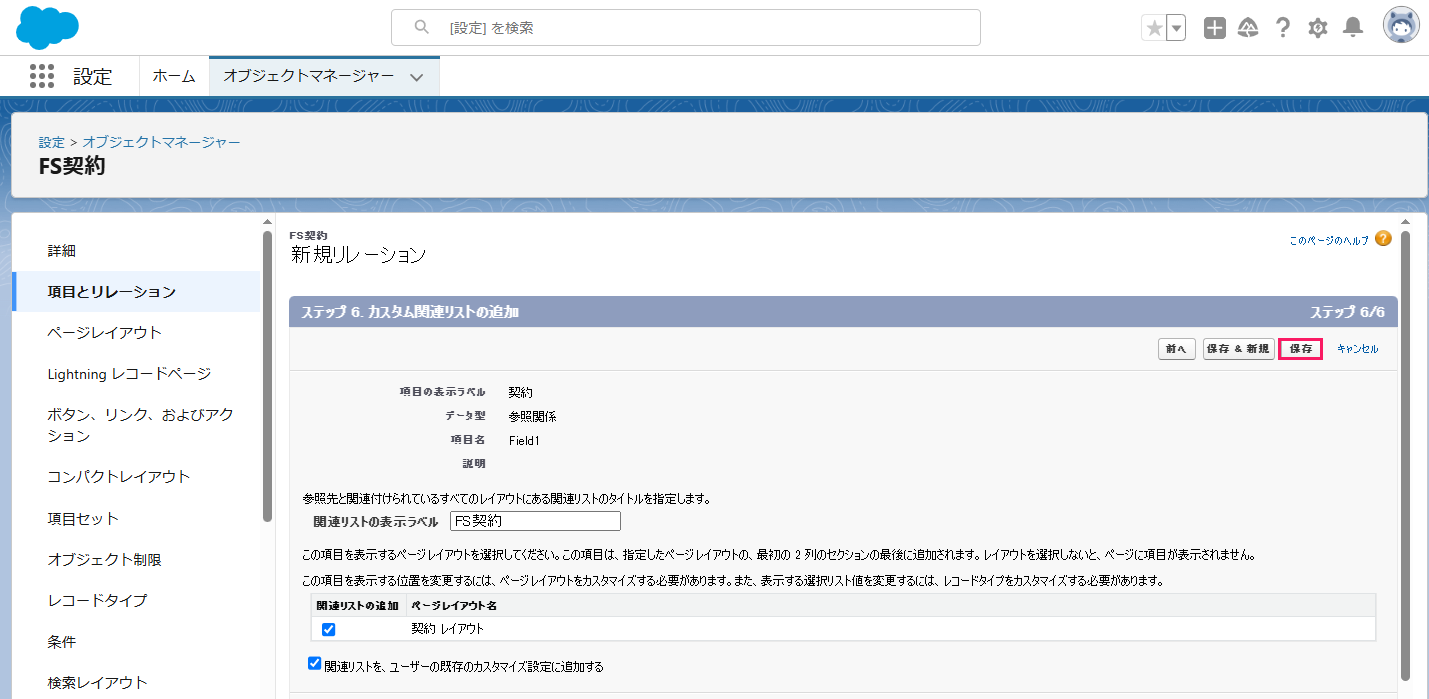
Task: Click the 契約 レイアウト layout name text
Action: [448, 629]
